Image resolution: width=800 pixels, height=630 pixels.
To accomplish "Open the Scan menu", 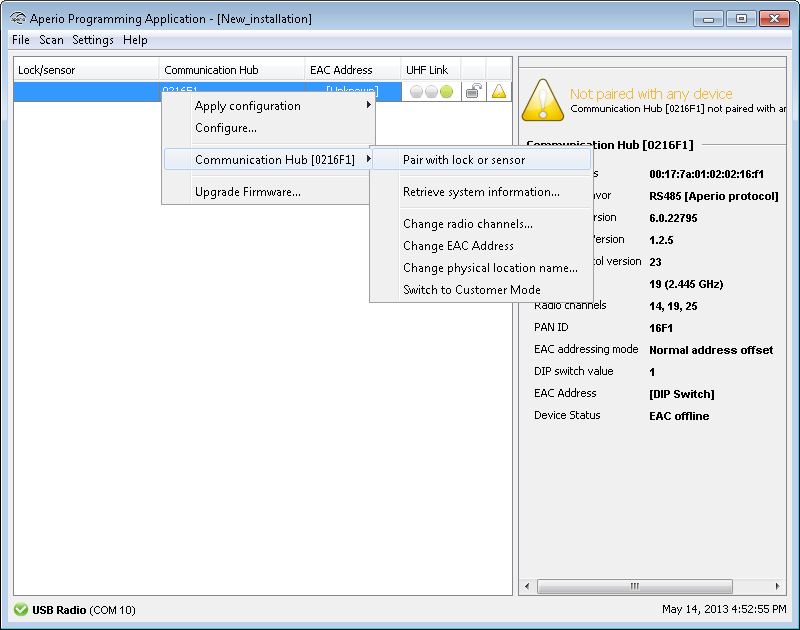I will pyautogui.click(x=52, y=40).
